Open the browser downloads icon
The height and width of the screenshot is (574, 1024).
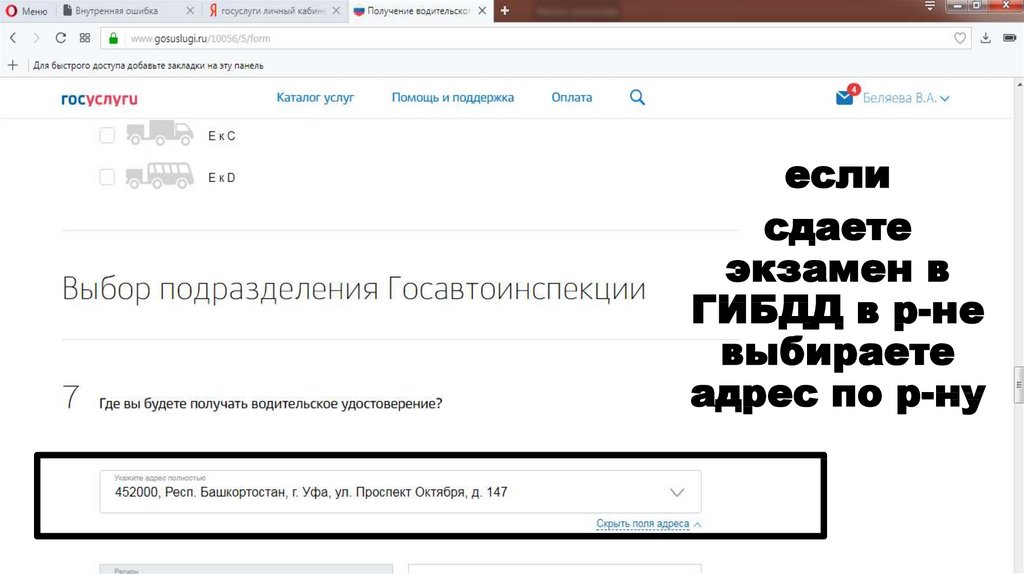(x=986, y=38)
